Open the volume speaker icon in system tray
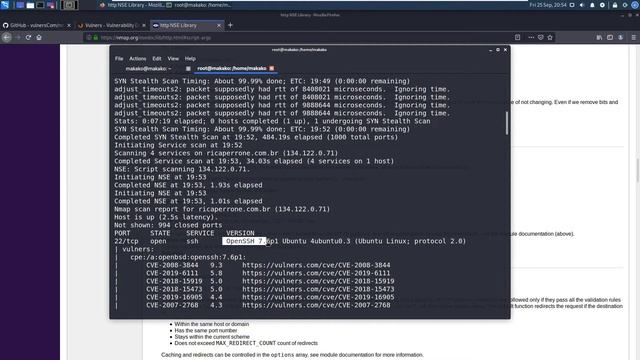Image resolution: width=640 pixels, height=360 pixels. point(582,5)
